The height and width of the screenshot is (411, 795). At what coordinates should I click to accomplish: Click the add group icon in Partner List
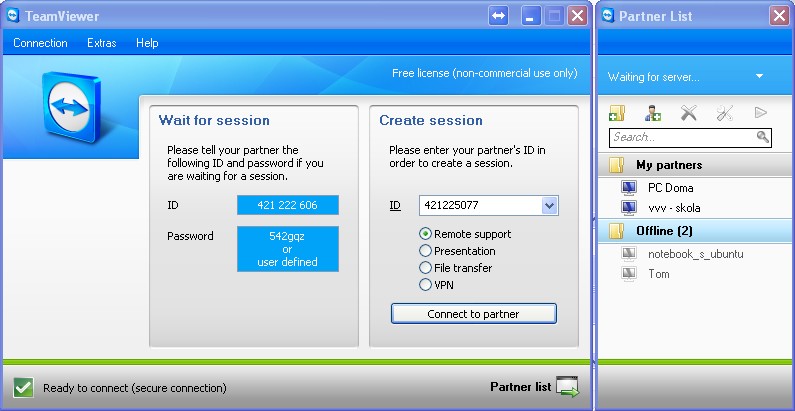[617, 113]
